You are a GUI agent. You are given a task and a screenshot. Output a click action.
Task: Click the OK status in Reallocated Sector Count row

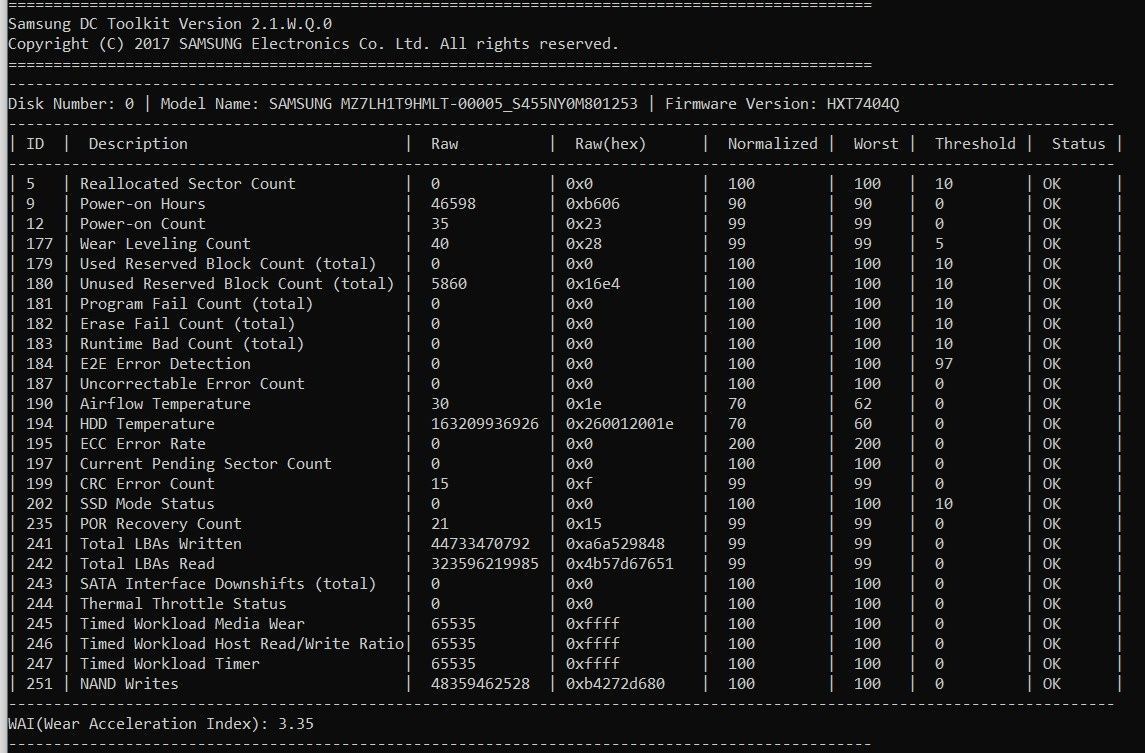pyautogui.click(x=1051, y=184)
